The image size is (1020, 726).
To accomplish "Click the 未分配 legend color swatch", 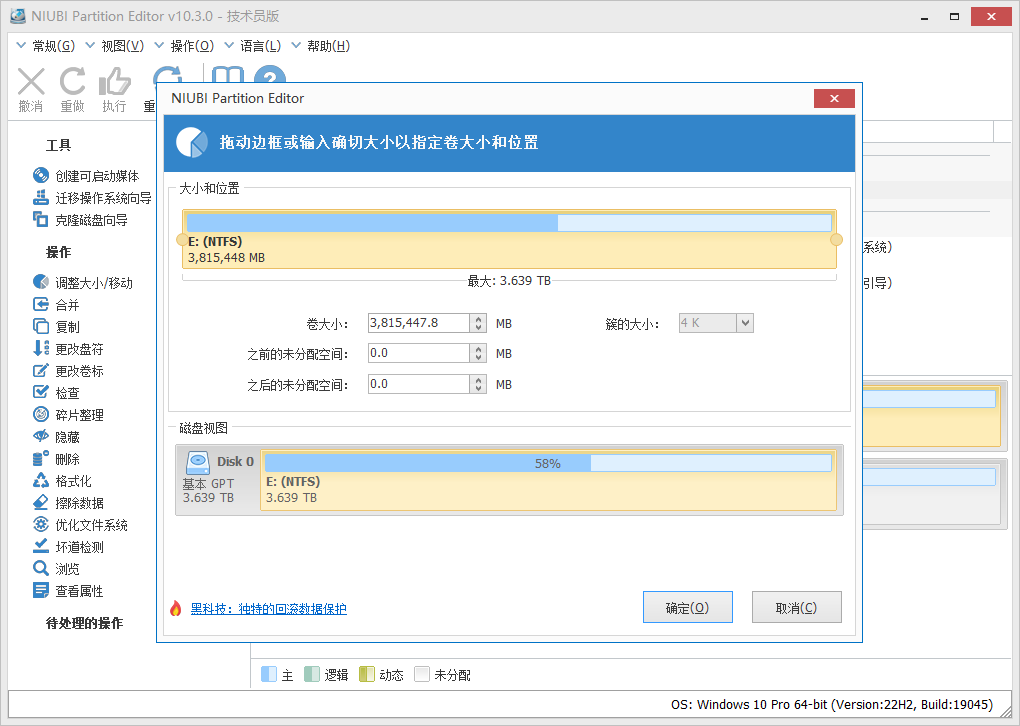I will pos(423,674).
